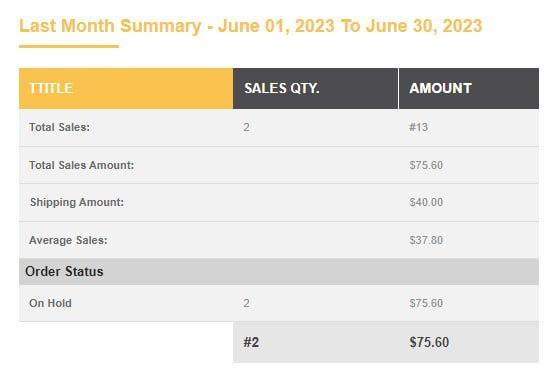The width and height of the screenshot is (558, 388).
Task: Click the Total Sales: row label
Action: coord(59,127)
